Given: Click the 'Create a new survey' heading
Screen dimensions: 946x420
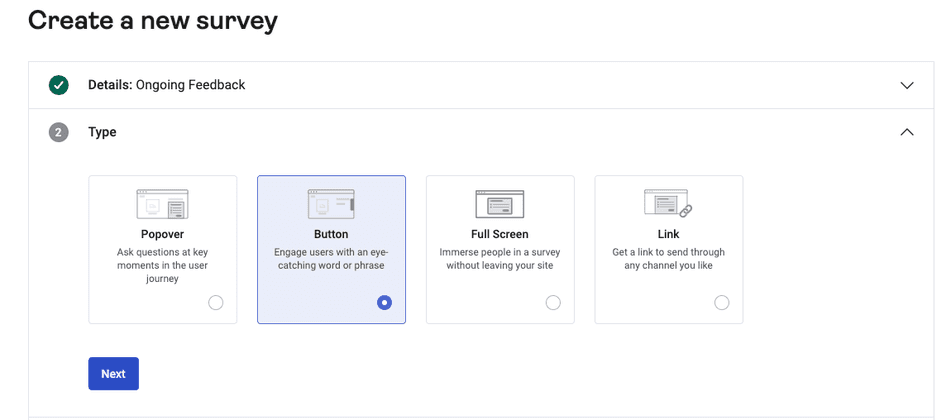Looking at the screenshot, I should pos(153,21).
